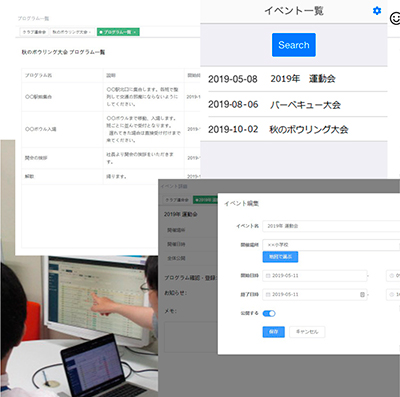The width and height of the screenshot is (400, 397).
Task: Click clock icon in the start time field
Action: click(391, 276)
